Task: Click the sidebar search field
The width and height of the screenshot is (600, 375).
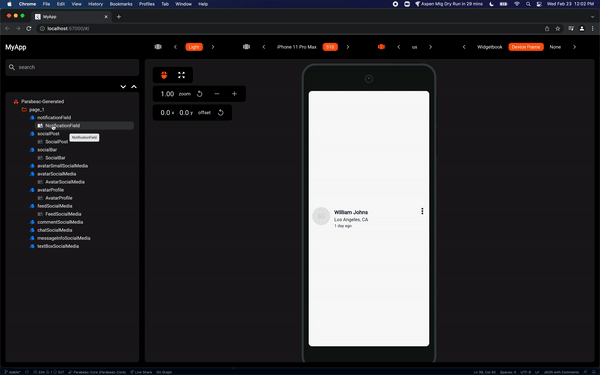Action: (72, 67)
